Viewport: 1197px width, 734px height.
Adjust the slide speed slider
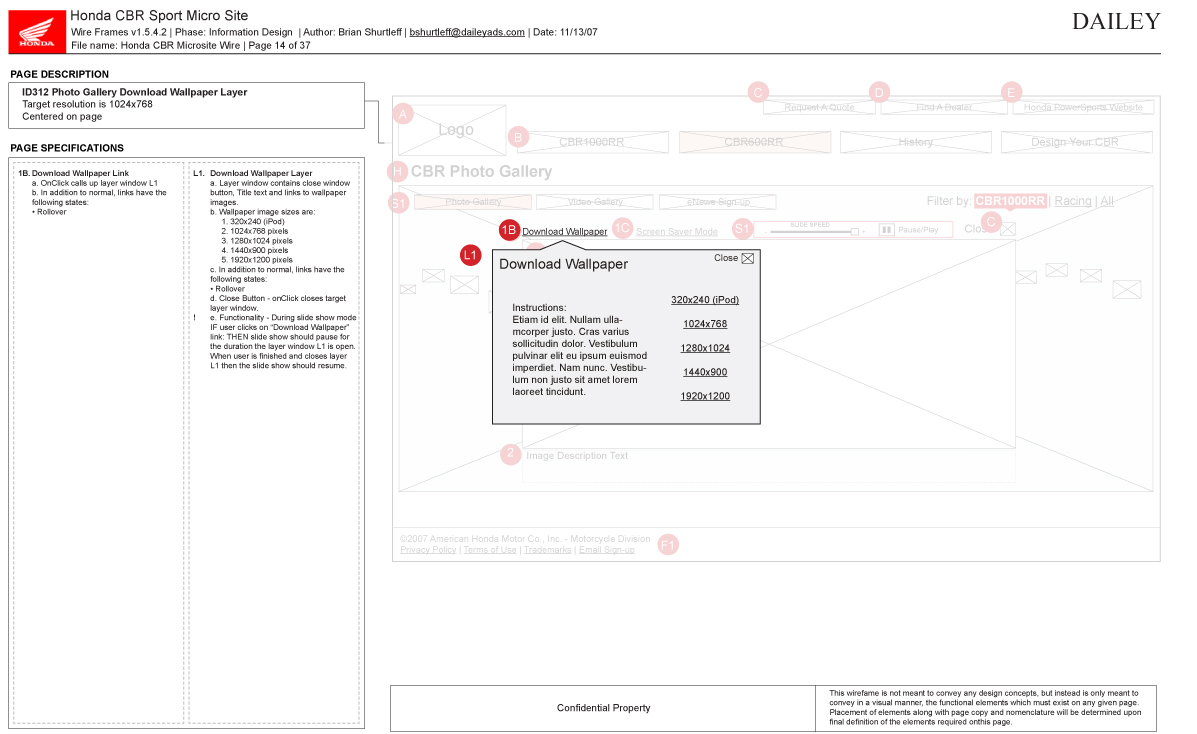click(816, 231)
